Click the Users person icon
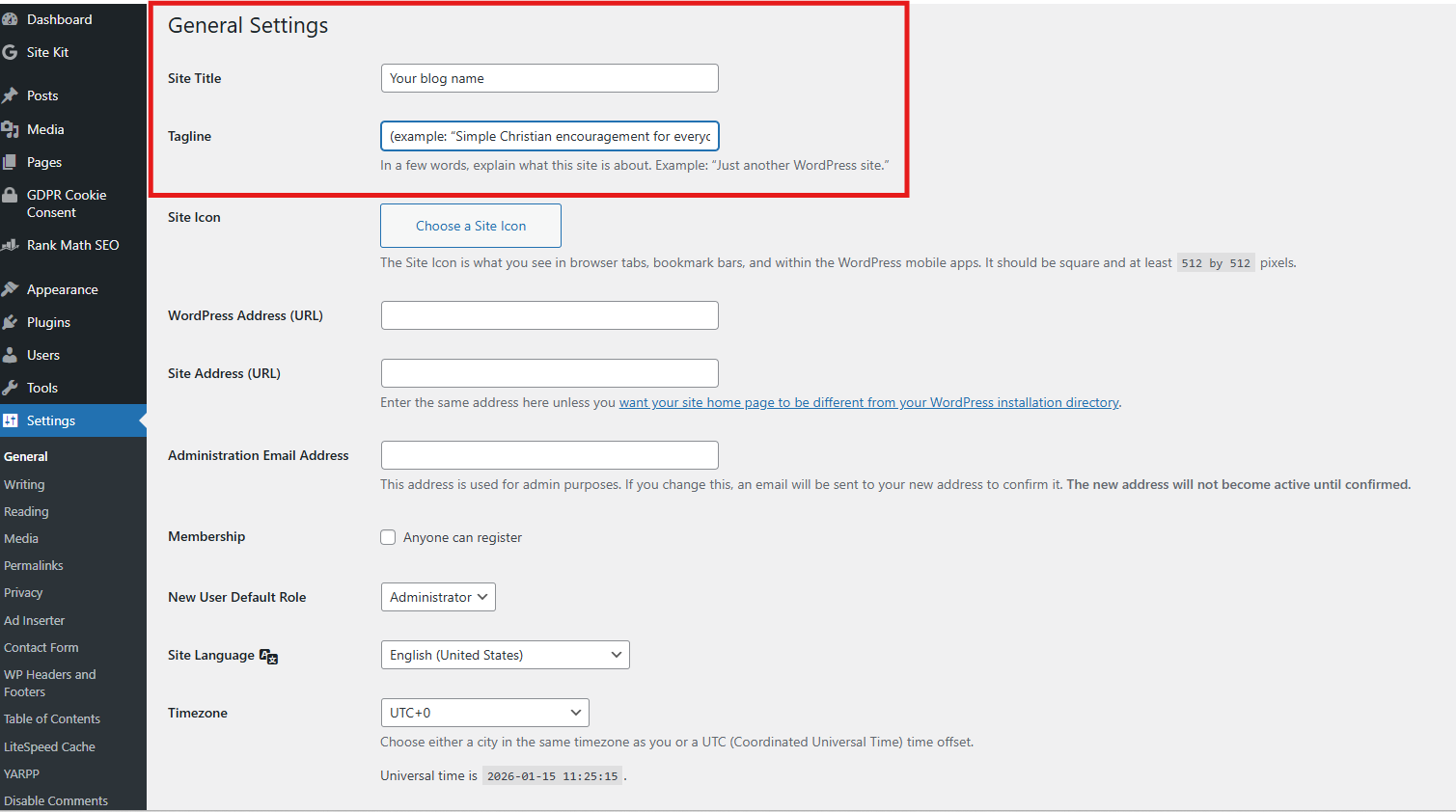Viewport: 1456px width, 812px height. point(11,355)
